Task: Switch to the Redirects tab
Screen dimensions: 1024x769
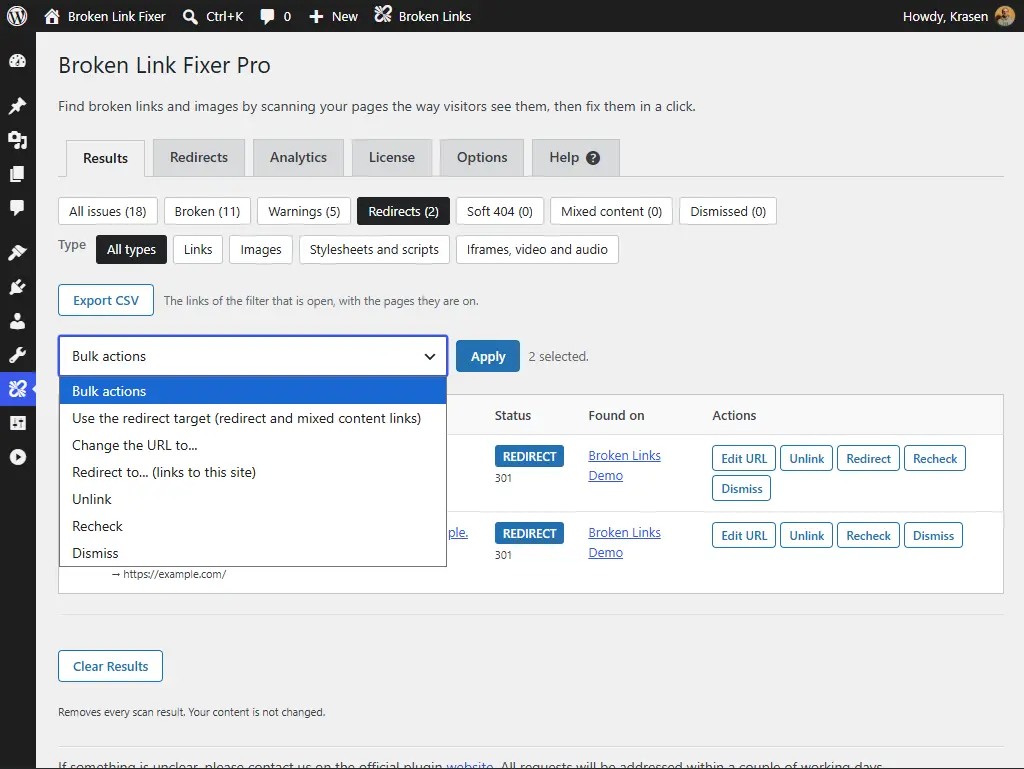Action: tap(199, 157)
